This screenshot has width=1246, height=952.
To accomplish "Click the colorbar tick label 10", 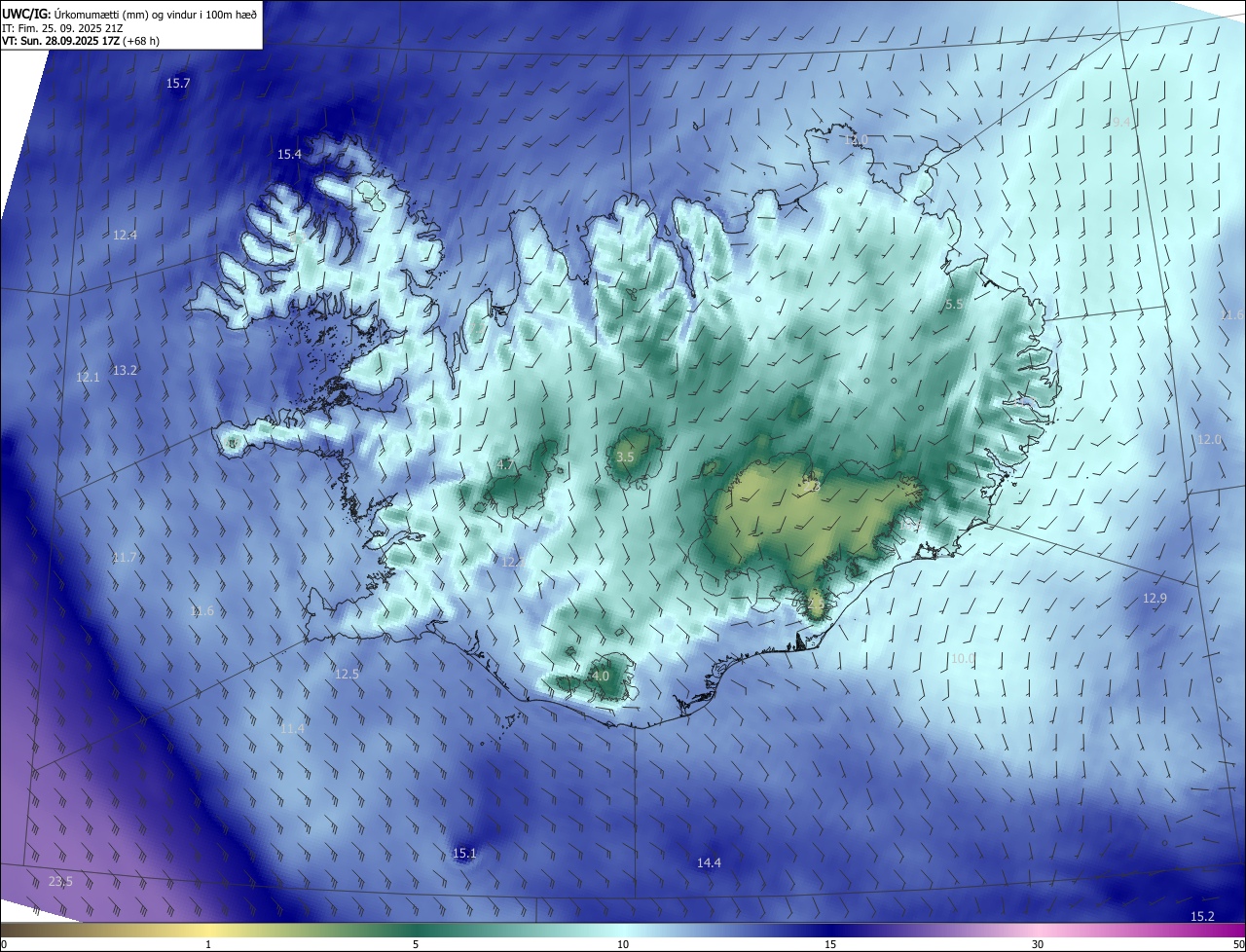I will tap(623, 944).
